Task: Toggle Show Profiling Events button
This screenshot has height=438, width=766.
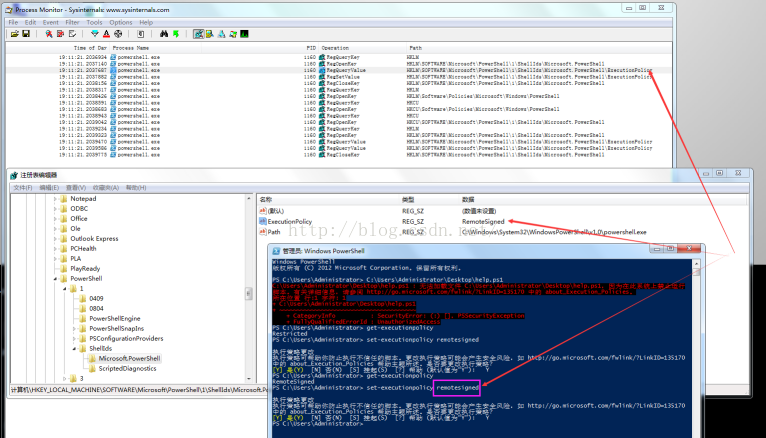Action: click(244, 34)
